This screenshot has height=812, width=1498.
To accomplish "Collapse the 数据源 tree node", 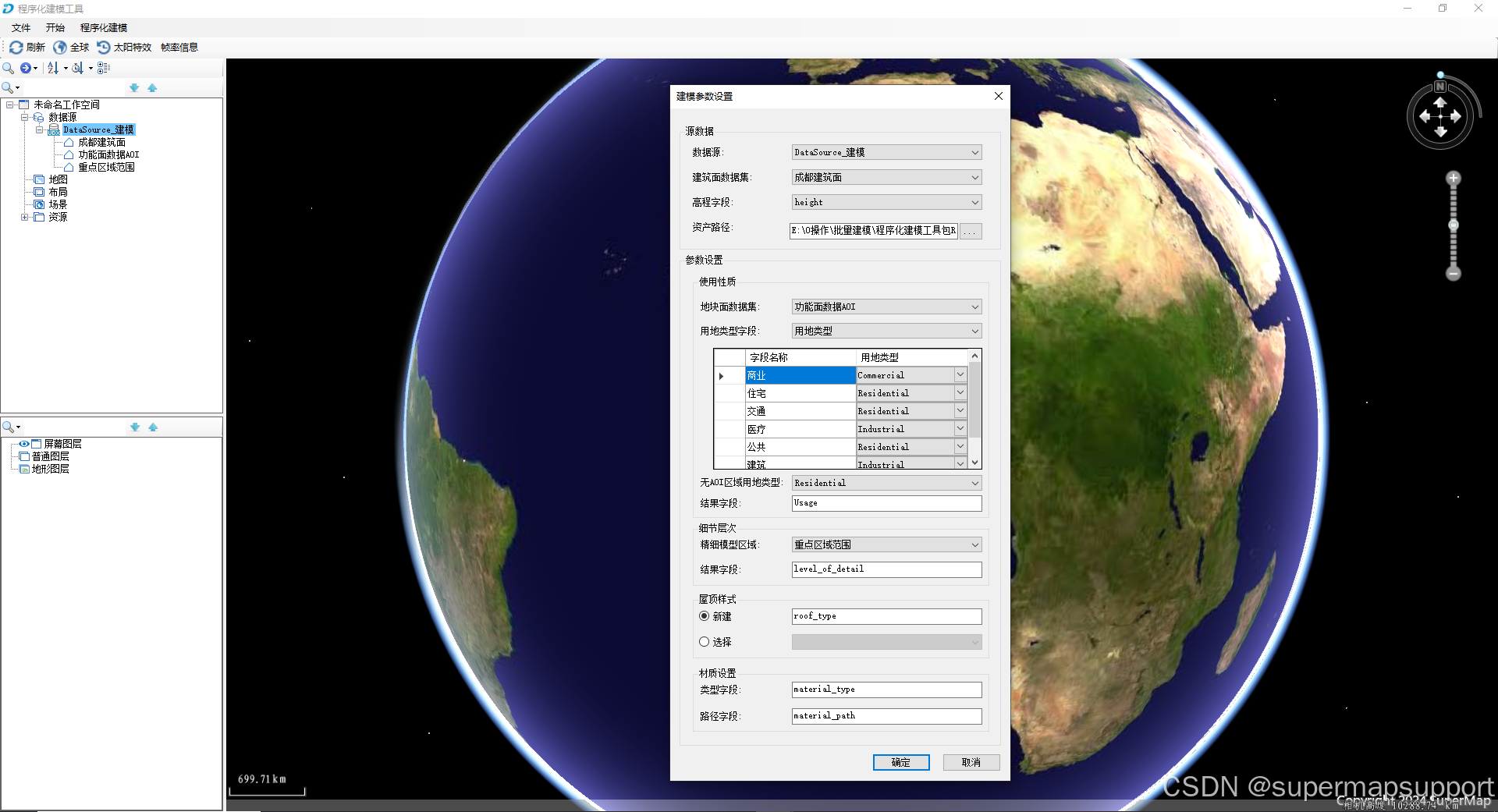I will click(24, 117).
